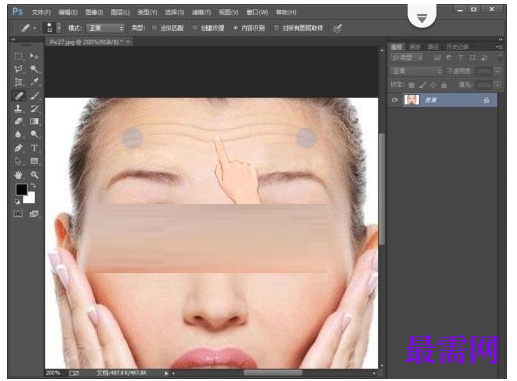Viewport: 517px width, 381px height.
Task: Select the Zoom tool in toolbox
Action: [x=34, y=175]
